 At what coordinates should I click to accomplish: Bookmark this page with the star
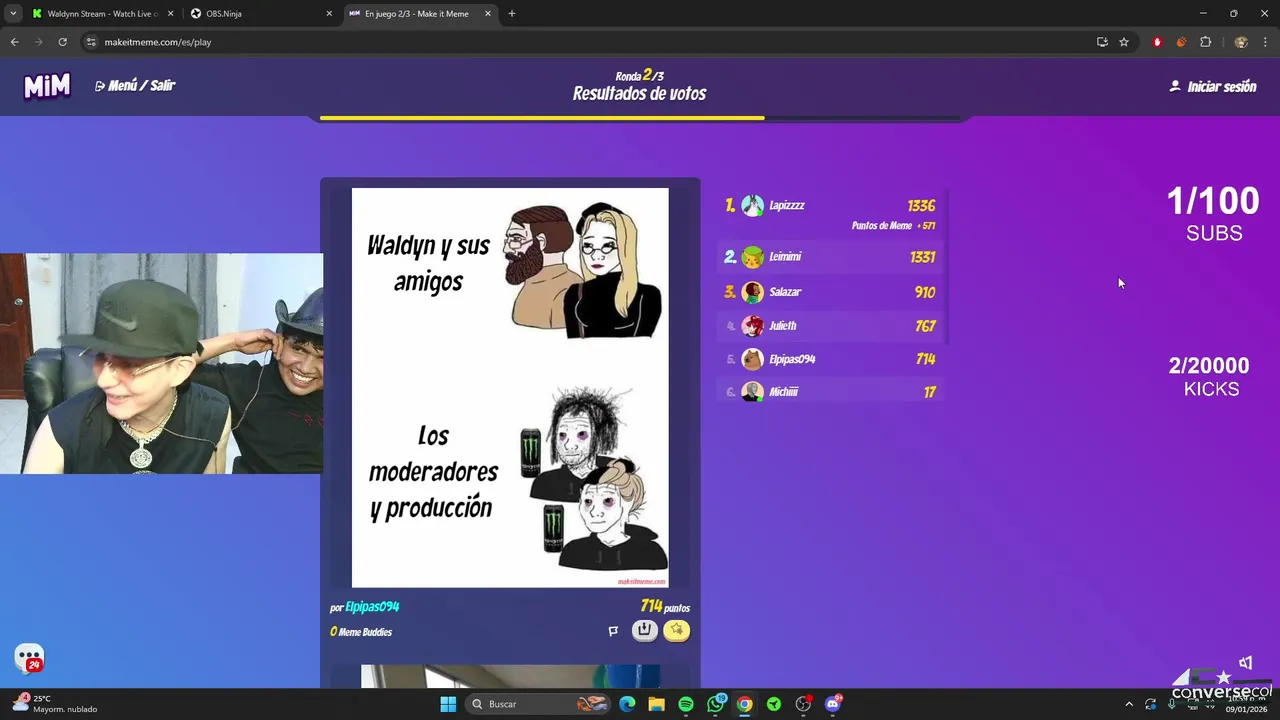point(1124,42)
